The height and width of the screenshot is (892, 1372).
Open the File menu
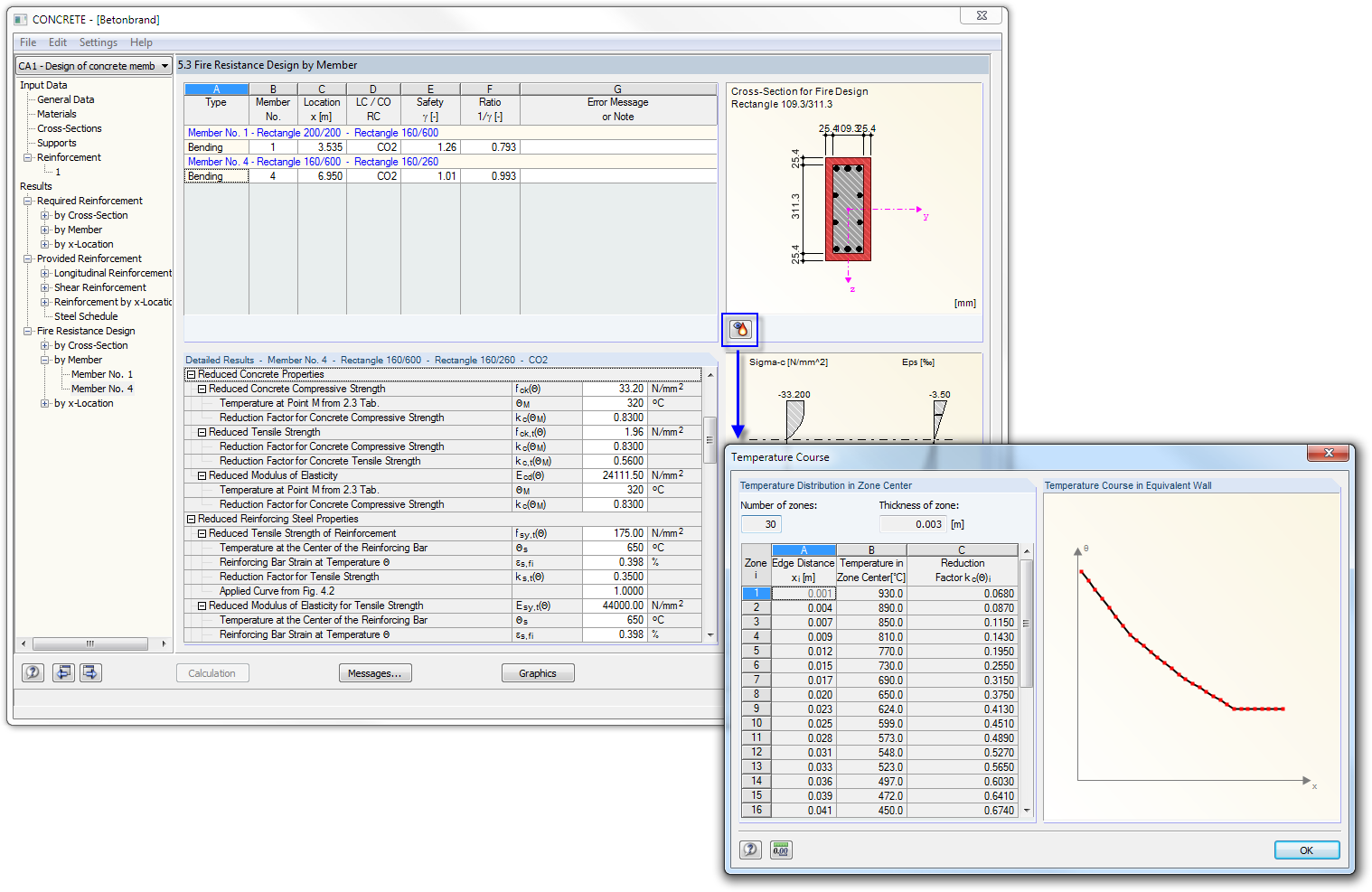coord(27,42)
